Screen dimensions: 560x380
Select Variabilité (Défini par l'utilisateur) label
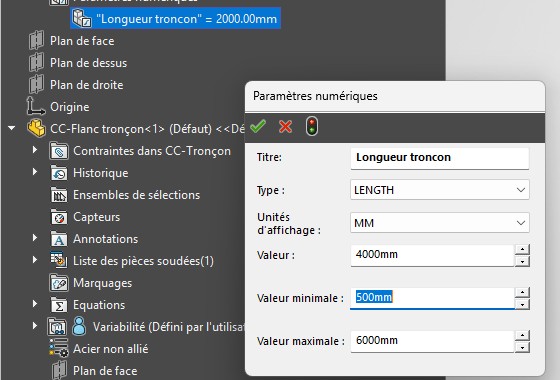[169, 327]
